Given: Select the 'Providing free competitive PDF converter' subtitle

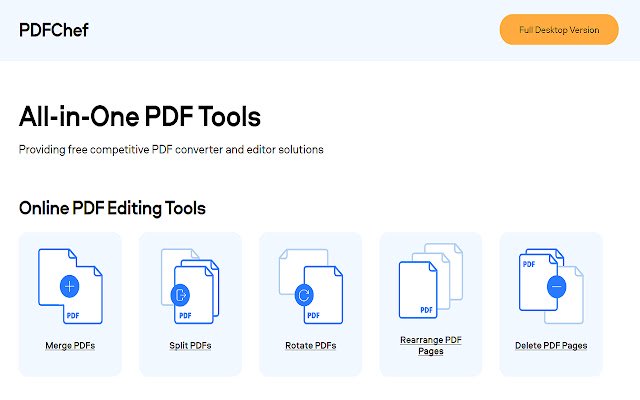Looking at the screenshot, I should click(171, 149).
